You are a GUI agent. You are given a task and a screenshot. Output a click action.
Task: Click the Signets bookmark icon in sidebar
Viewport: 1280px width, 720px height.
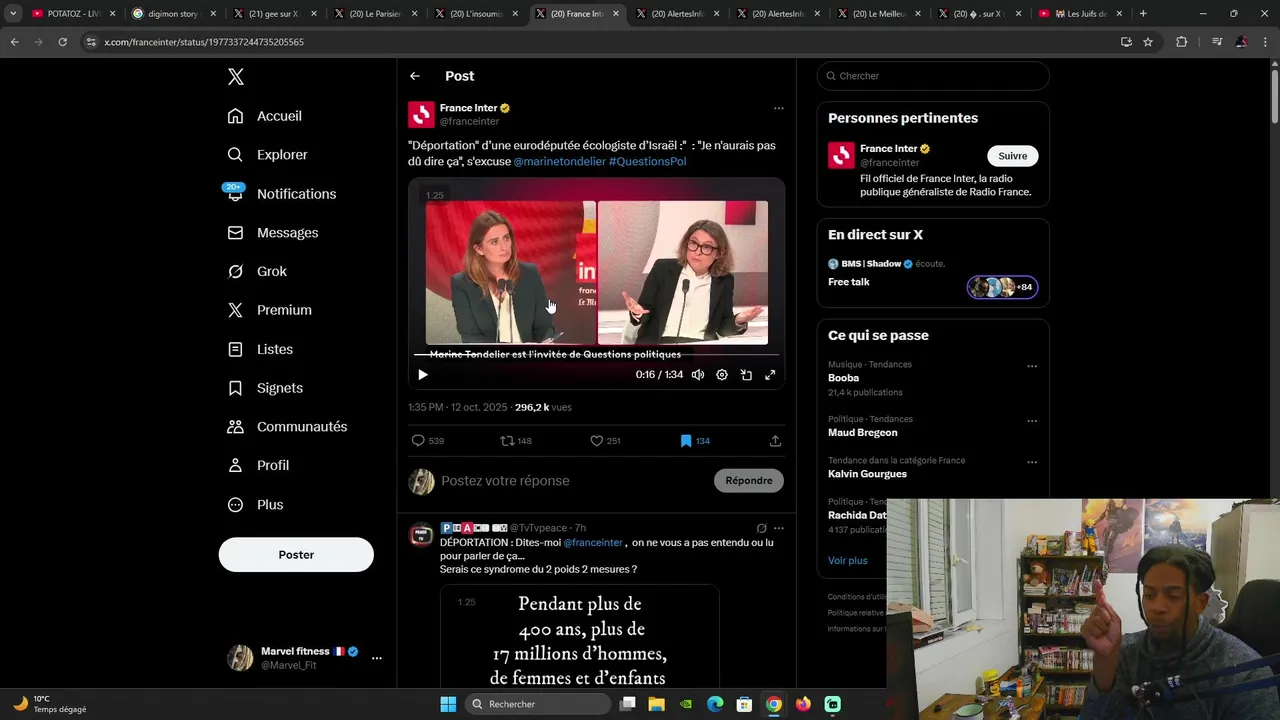point(235,388)
